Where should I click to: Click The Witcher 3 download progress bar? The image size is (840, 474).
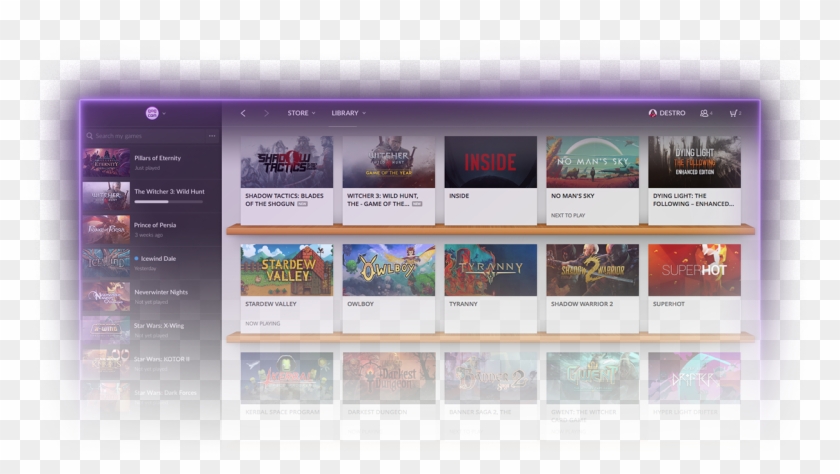click(x=168, y=201)
